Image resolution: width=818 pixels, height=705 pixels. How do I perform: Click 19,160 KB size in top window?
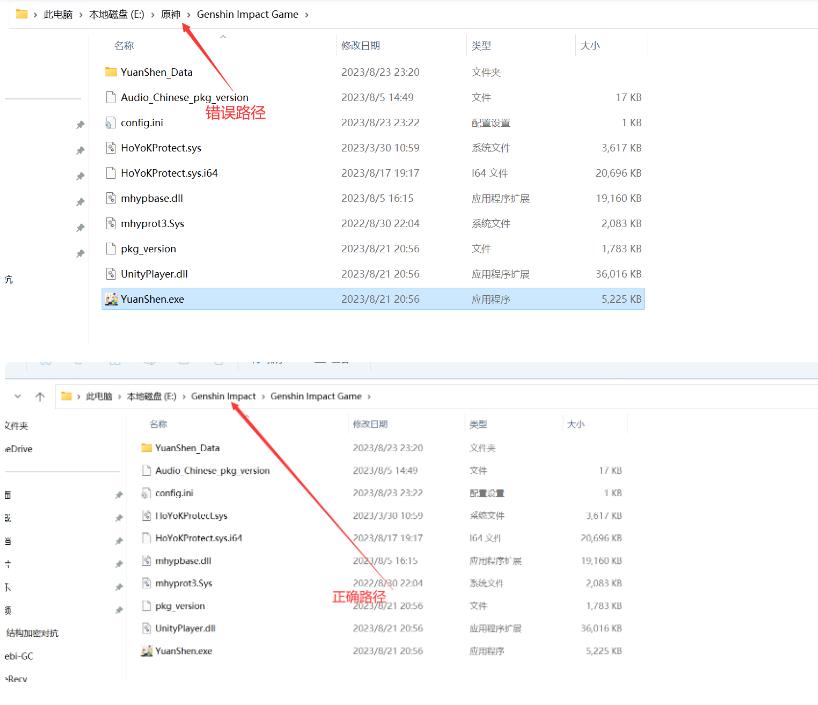[619, 198]
